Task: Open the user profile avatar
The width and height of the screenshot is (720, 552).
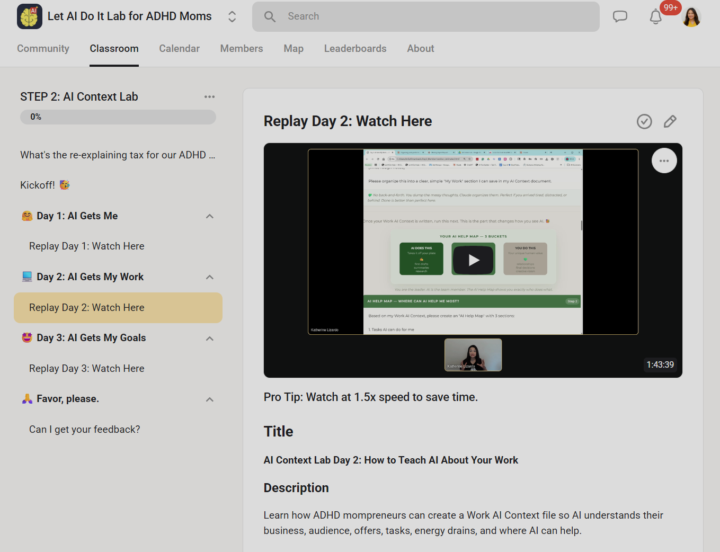Action: coord(692,17)
